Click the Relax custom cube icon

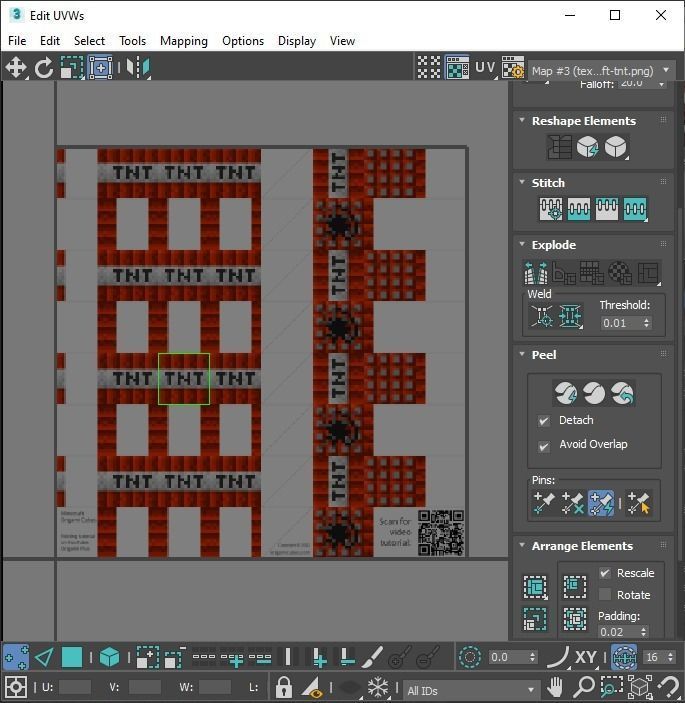(616, 147)
